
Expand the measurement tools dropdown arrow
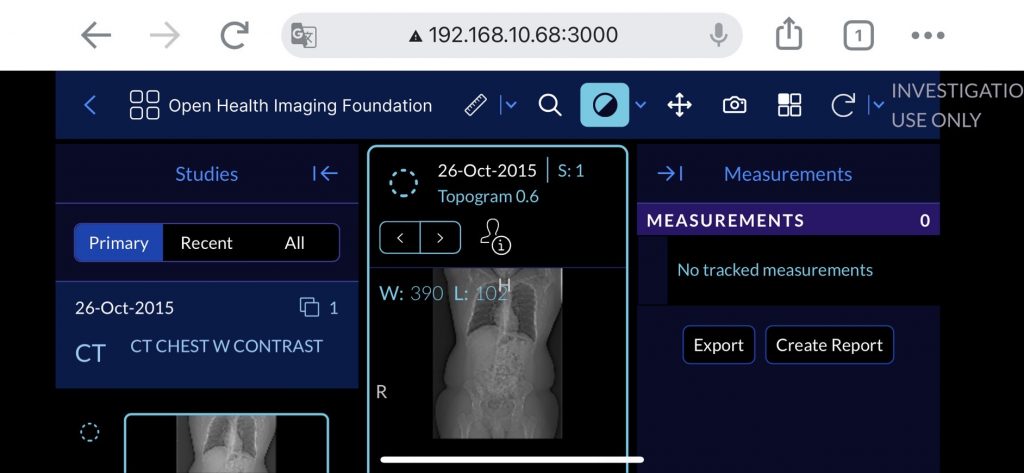point(511,105)
